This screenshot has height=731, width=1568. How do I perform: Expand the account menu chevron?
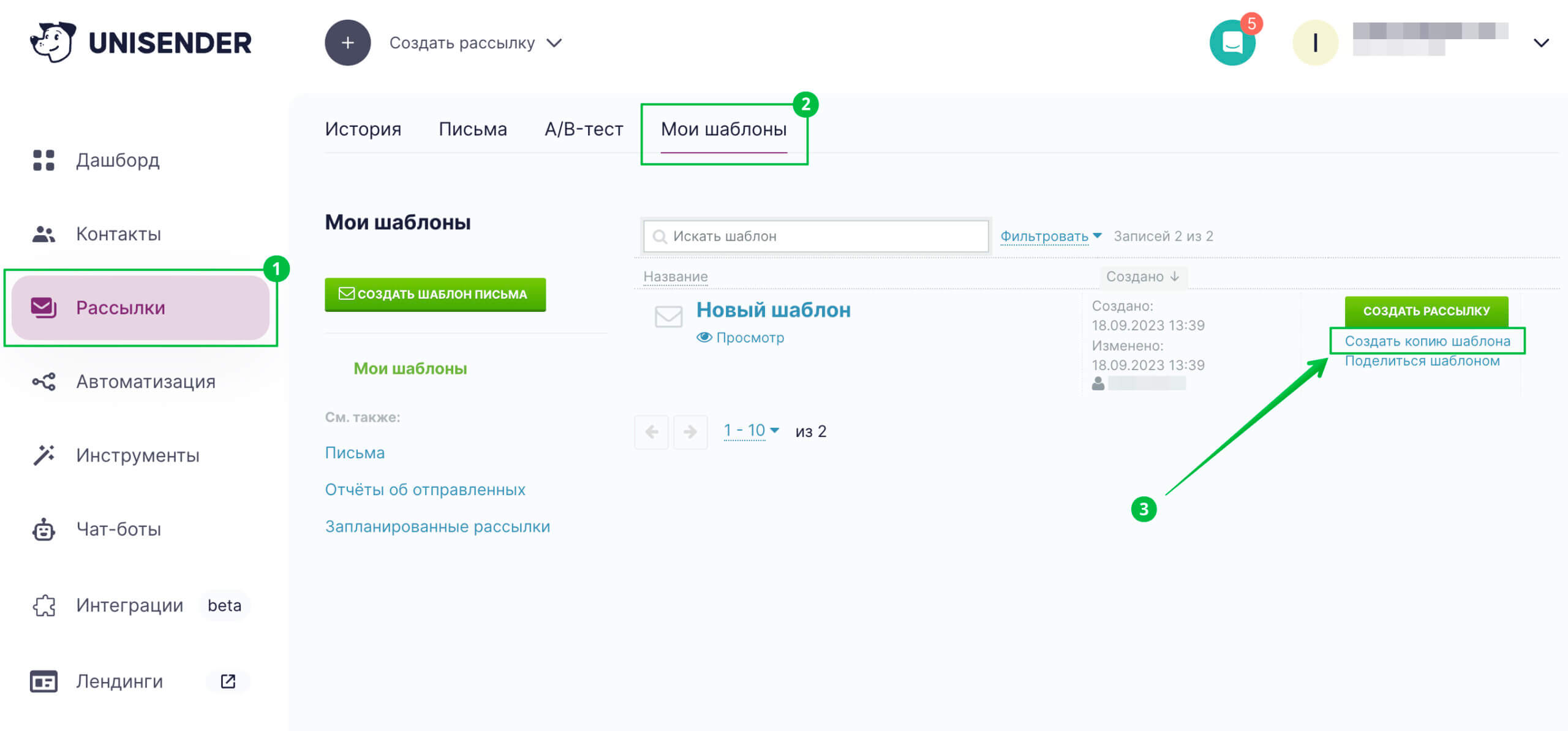click(x=1541, y=43)
